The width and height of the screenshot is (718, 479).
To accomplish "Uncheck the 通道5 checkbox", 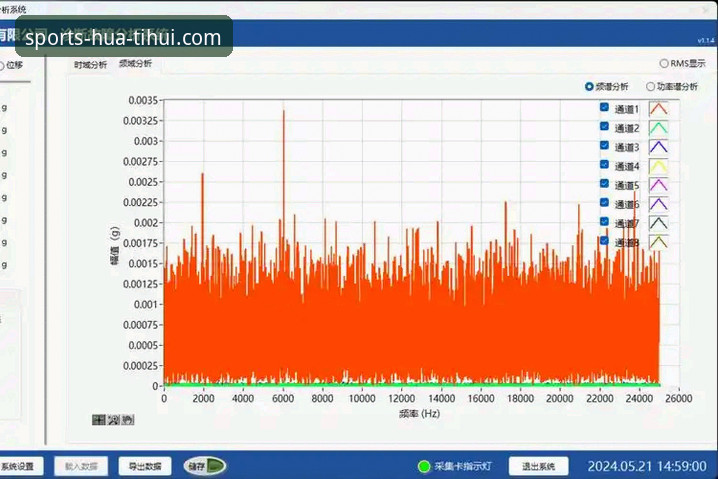I will (x=604, y=184).
